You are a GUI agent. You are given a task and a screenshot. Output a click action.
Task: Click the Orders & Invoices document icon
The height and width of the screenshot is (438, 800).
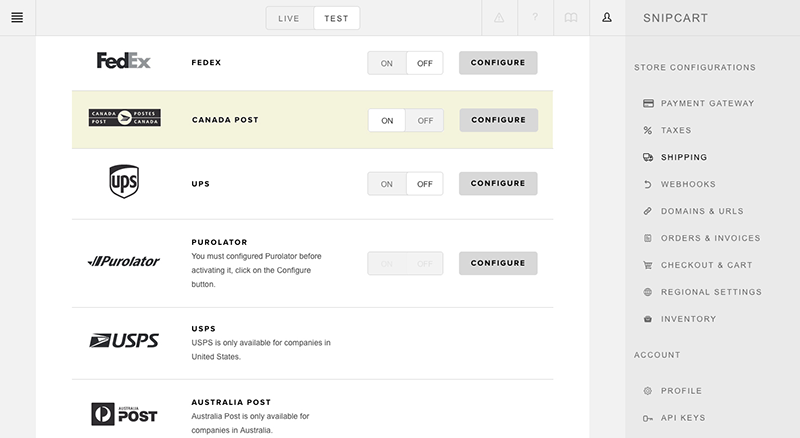647,238
